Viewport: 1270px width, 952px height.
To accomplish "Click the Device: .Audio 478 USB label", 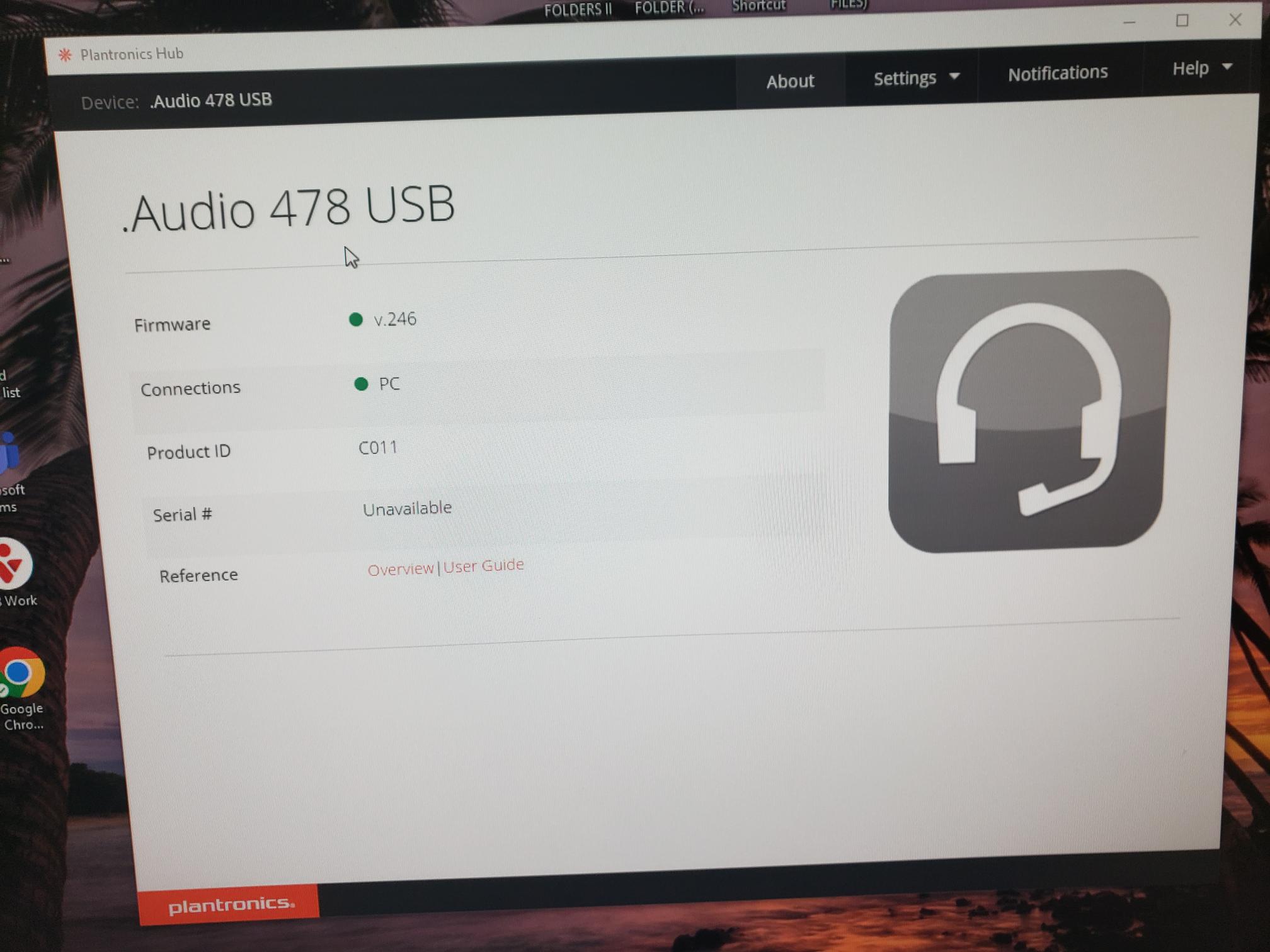I will 176,101.
